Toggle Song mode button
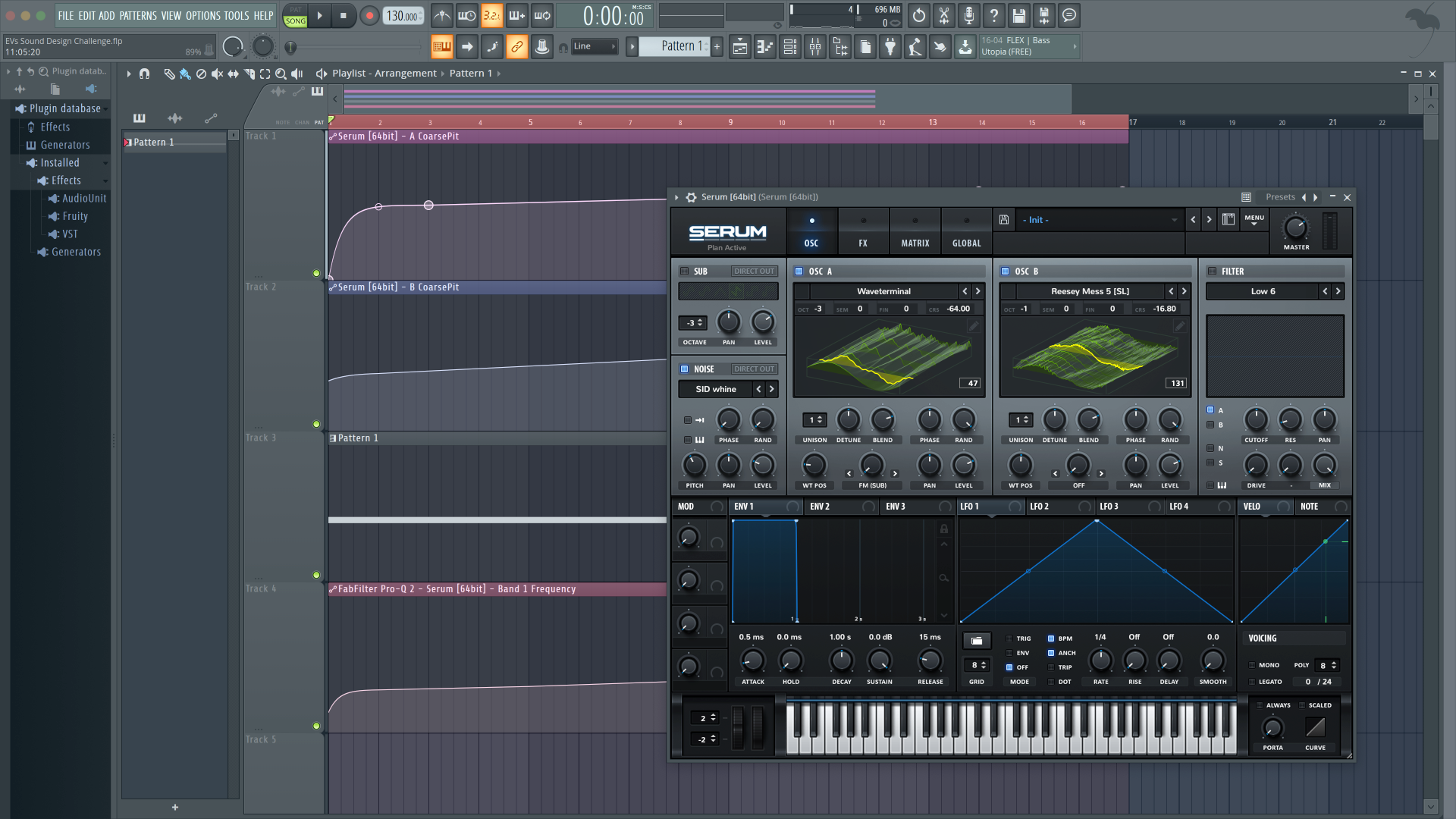Screen dimensions: 1456x819 coord(295,21)
